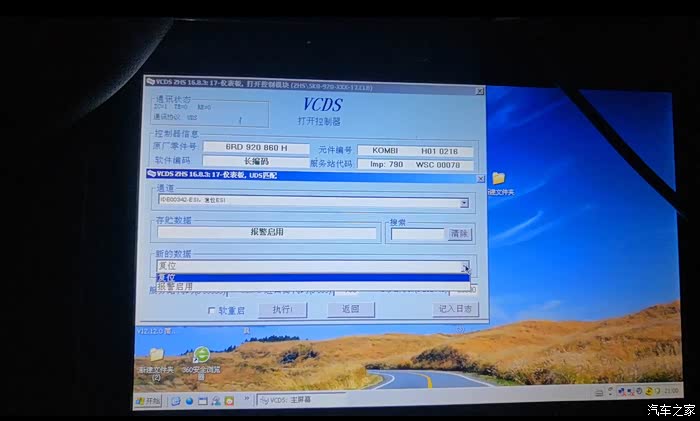Collapse the 新的数据 dropdown arrow
700x421 pixels.
pyautogui.click(x=465, y=267)
